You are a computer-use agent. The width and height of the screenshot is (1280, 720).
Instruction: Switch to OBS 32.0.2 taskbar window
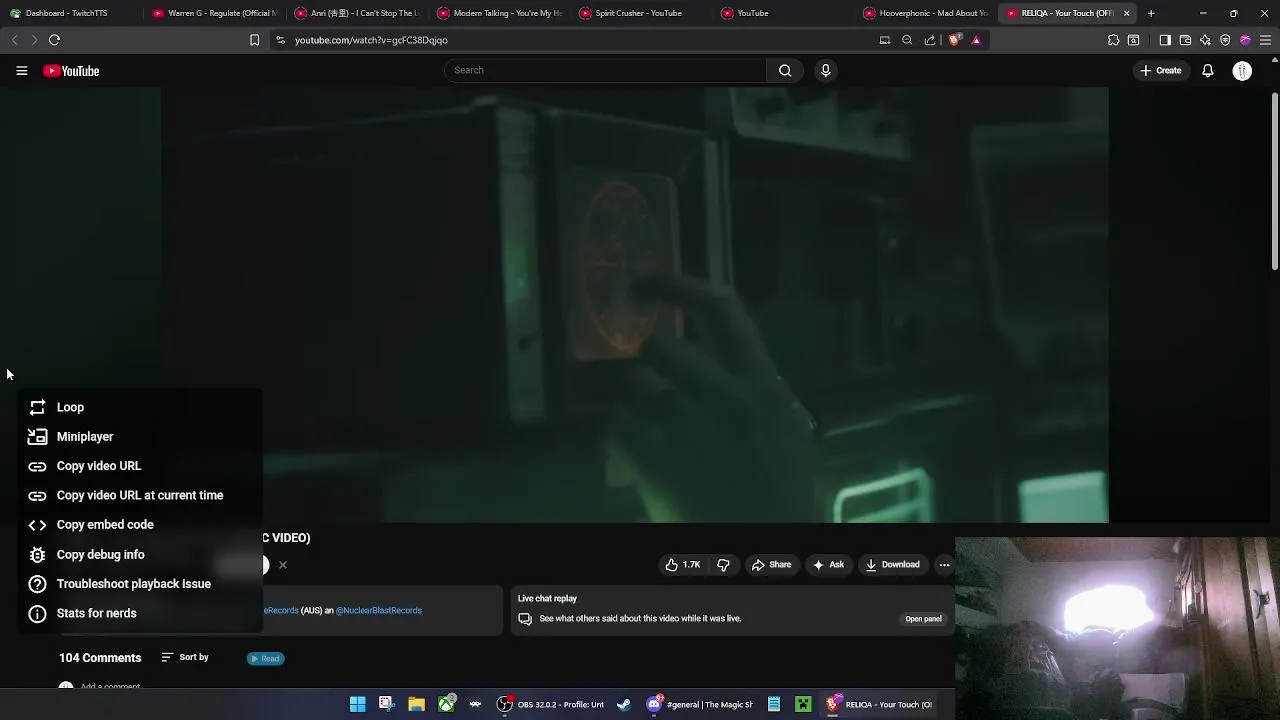551,704
